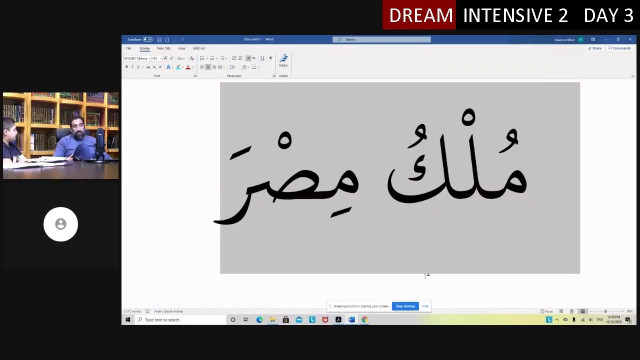Switch to the View ribbon tab
The height and width of the screenshot is (360, 640).
(x=182, y=48)
